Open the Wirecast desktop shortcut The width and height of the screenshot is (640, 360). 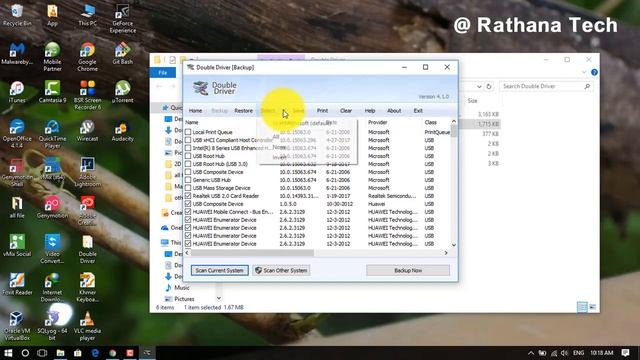(87, 130)
